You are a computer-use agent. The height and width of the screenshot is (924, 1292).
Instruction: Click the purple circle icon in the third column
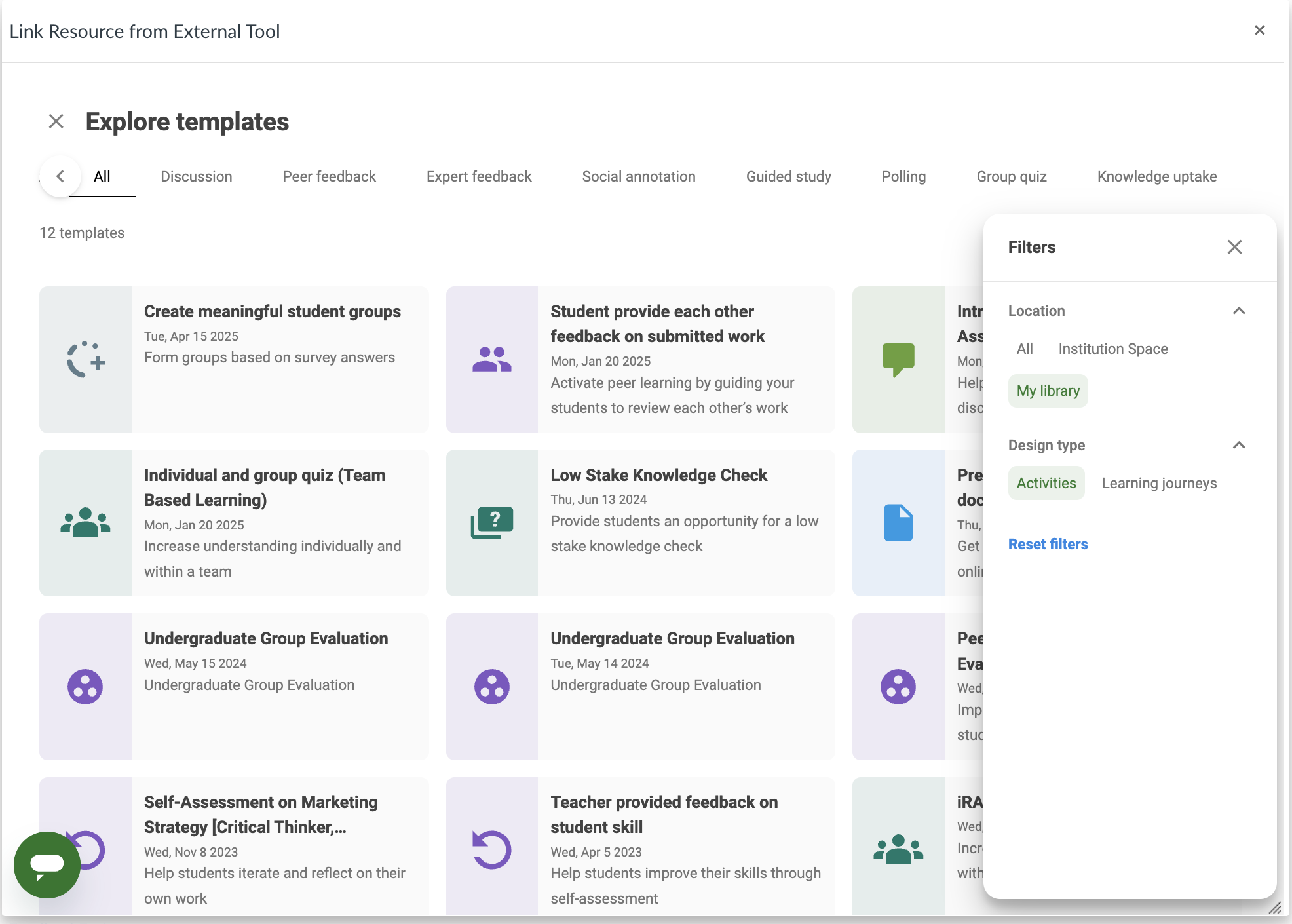[x=898, y=687]
